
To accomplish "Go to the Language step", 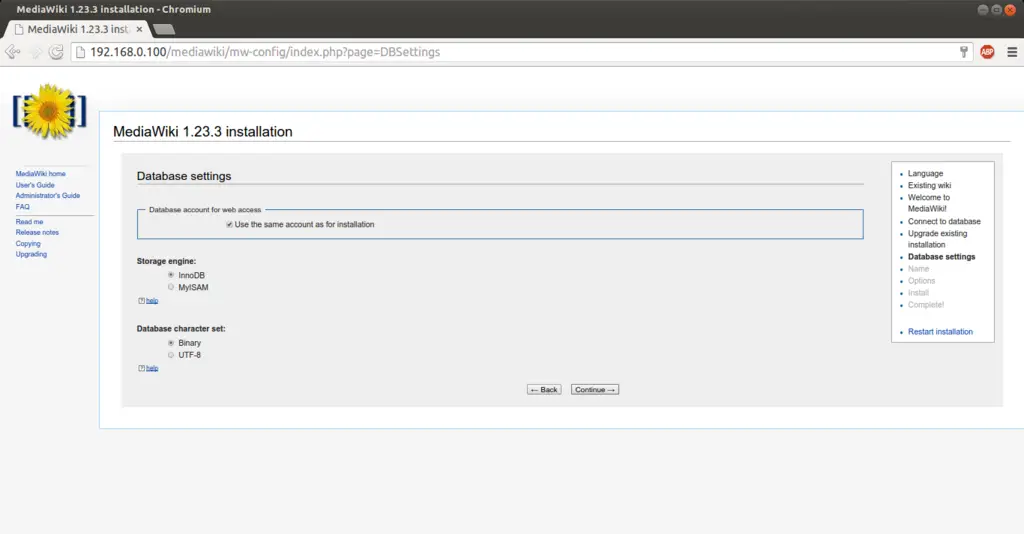I will point(925,174).
